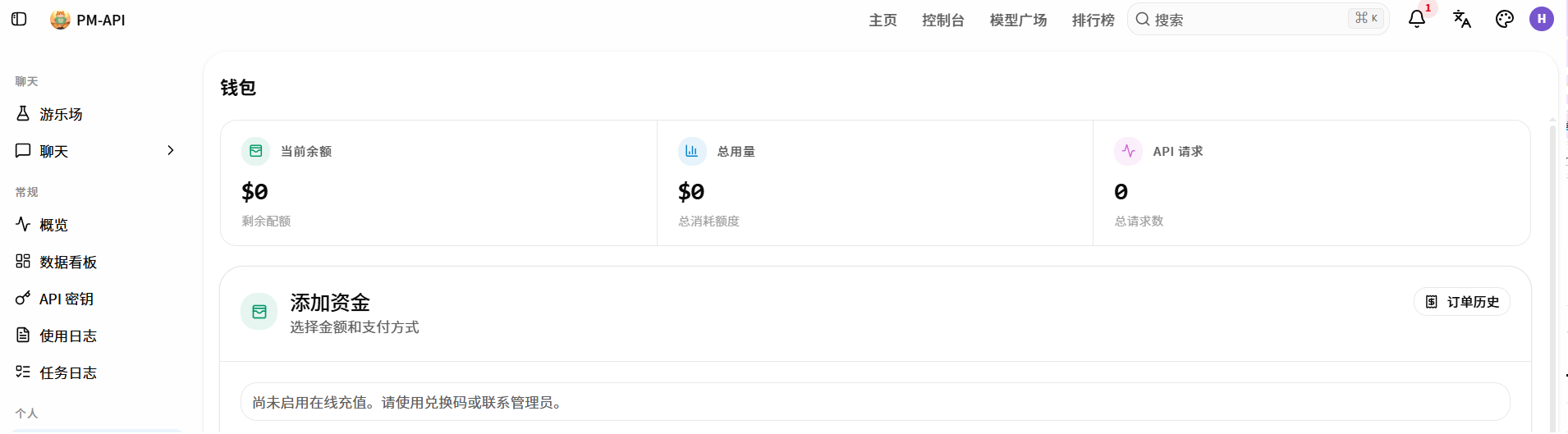Screen dimensions: 1568x434
Task: Open the language translation switcher
Action: coord(1461,19)
